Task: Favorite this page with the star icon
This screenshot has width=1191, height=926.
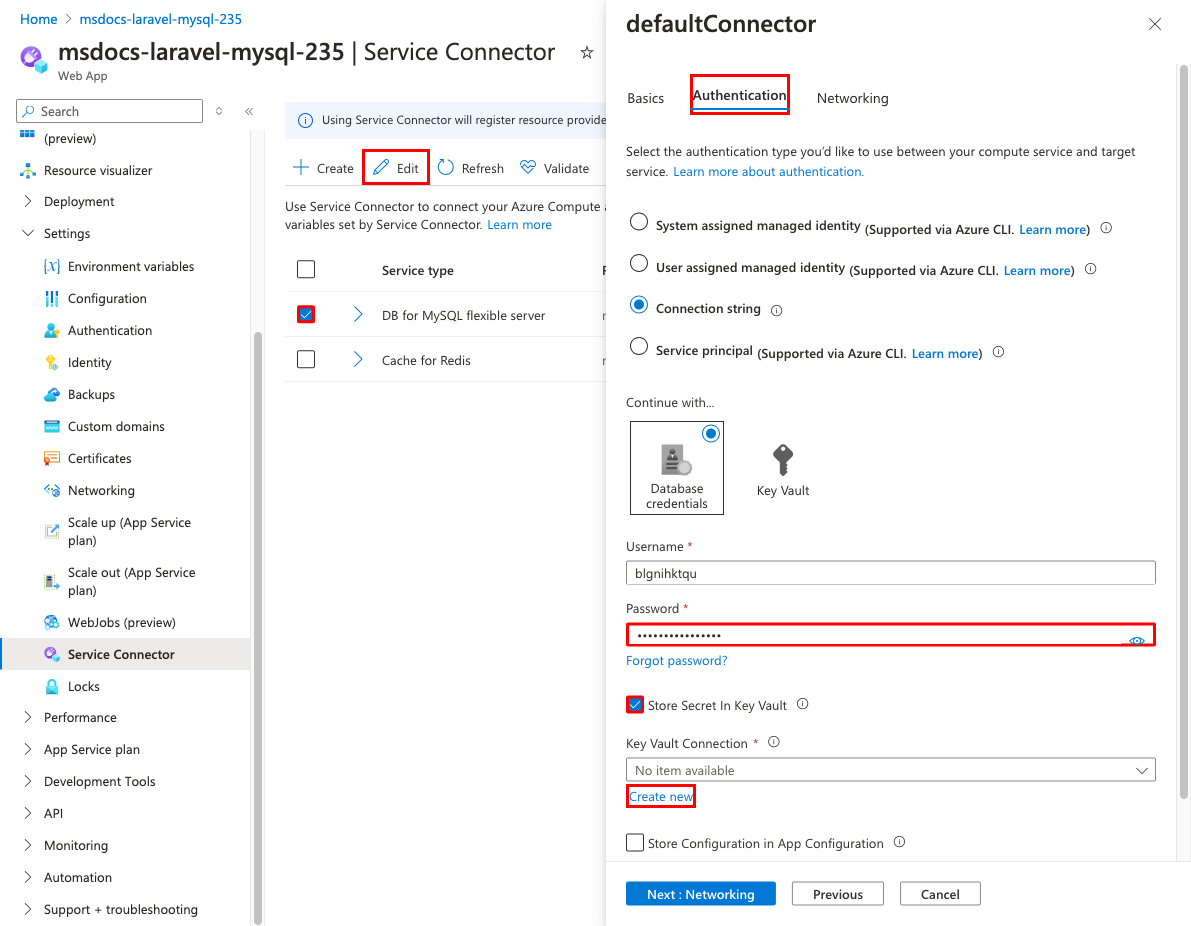Action: point(586,52)
